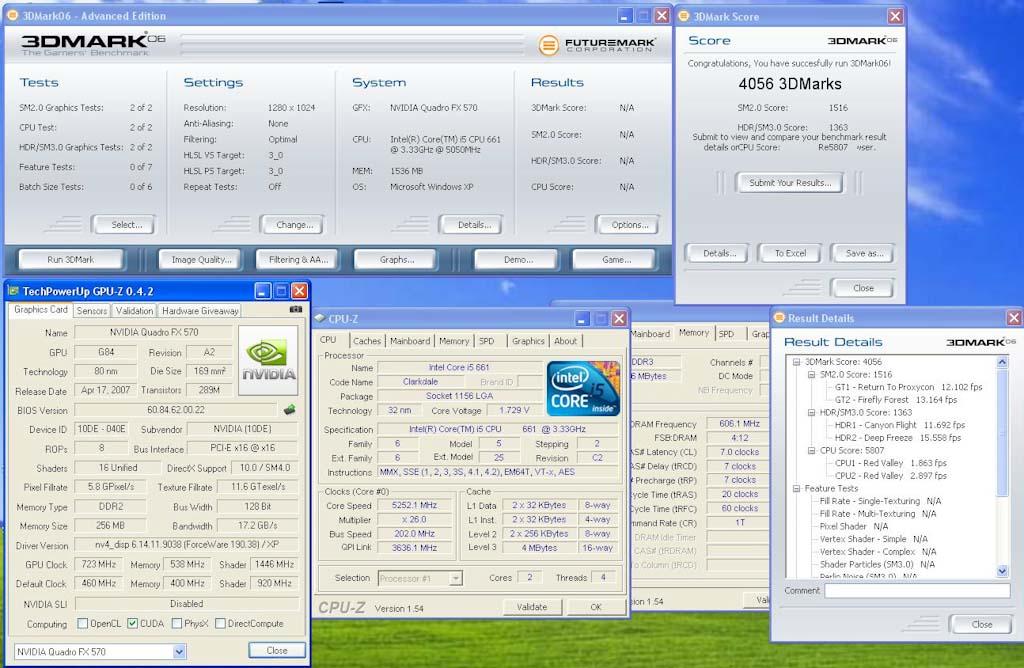Click OK in the CPU-Z window

pos(596,607)
